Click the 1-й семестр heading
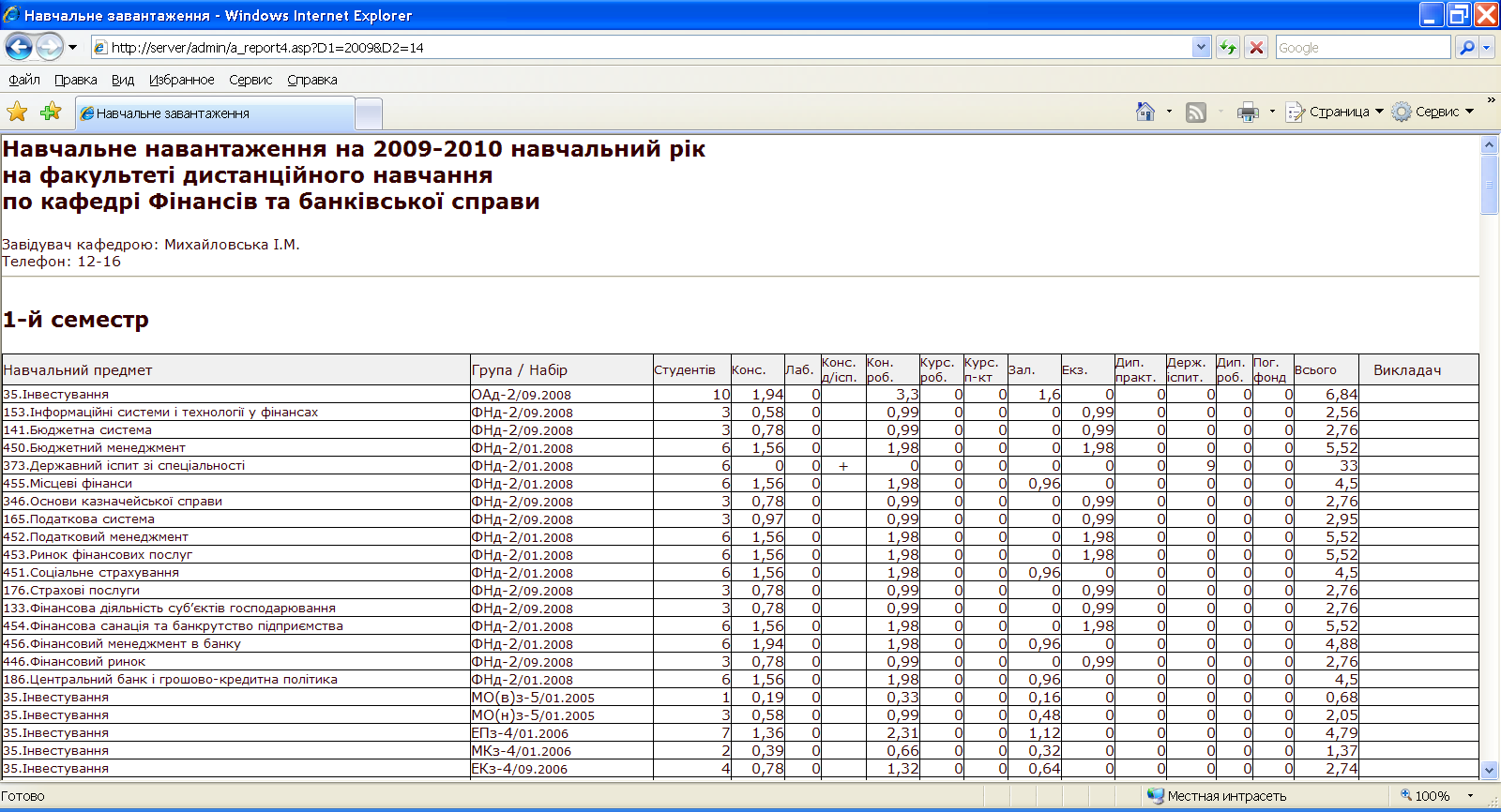The width and height of the screenshot is (1501, 812). 75,320
